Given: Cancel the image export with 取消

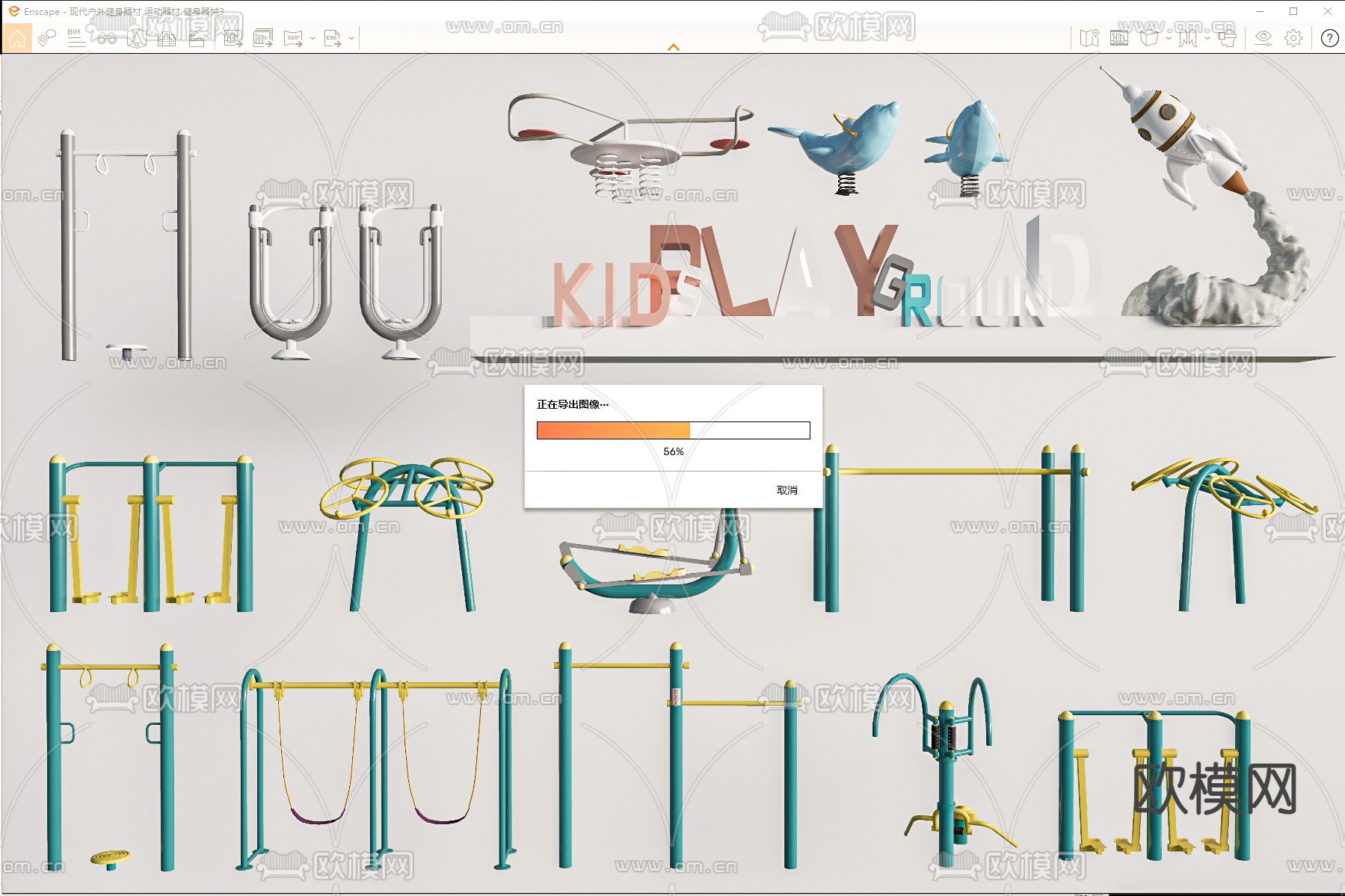Looking at the screenshot, I should coord(787,490).
